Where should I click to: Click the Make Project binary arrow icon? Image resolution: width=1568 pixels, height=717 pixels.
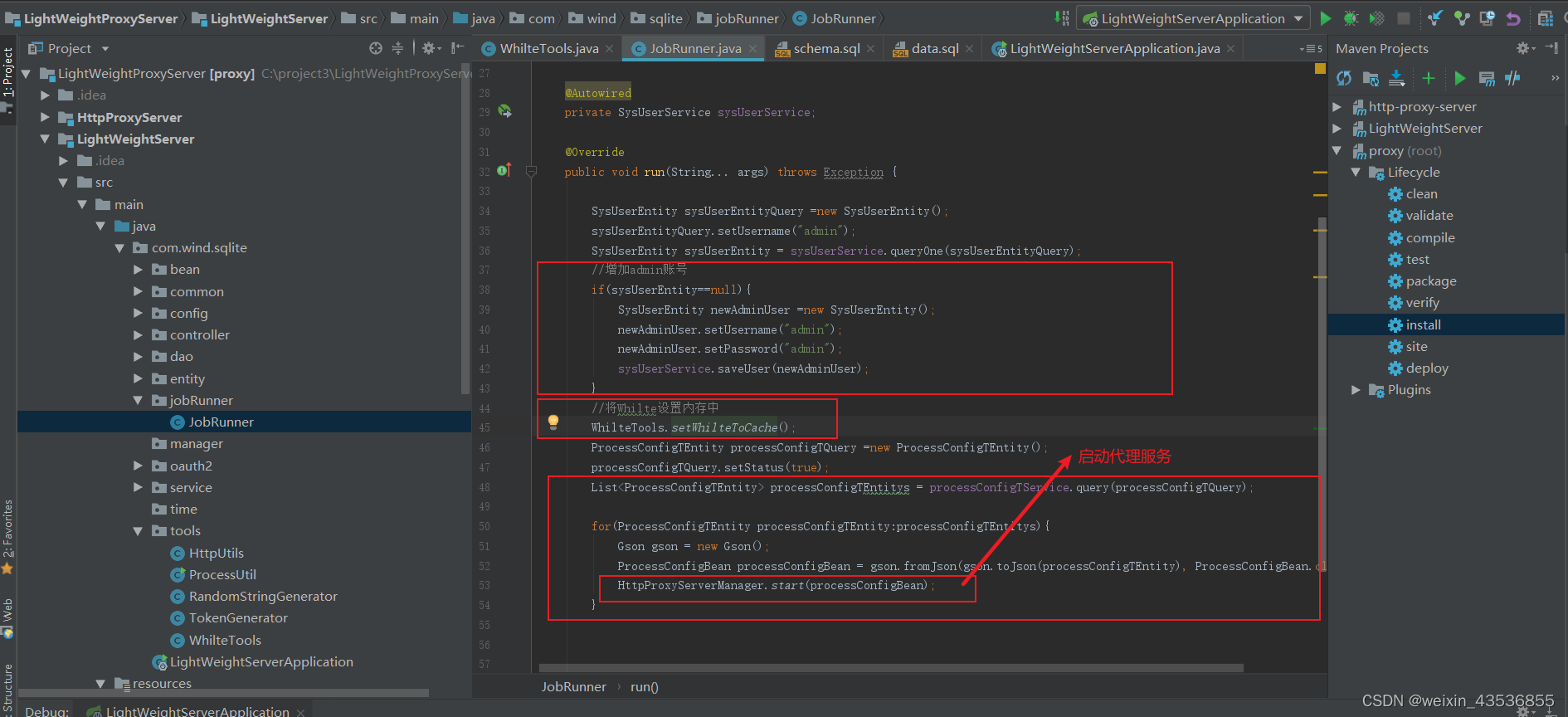(1061, 18)
